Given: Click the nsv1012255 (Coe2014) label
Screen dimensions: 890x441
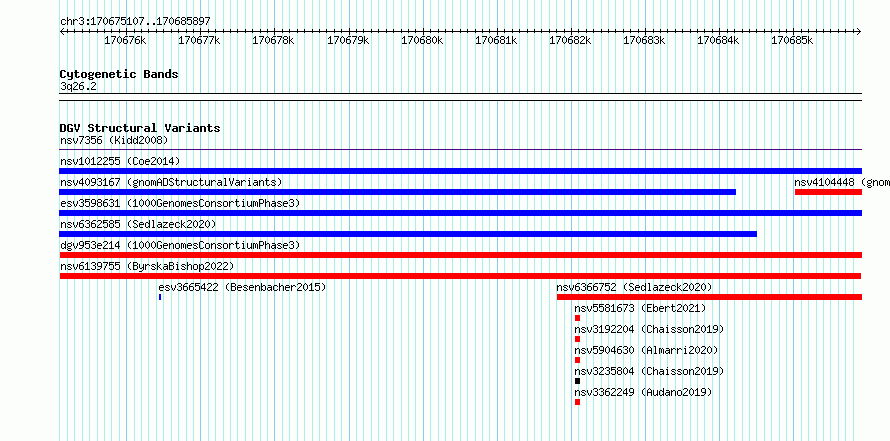Looking at the screenshot, I should pos(120,161).
